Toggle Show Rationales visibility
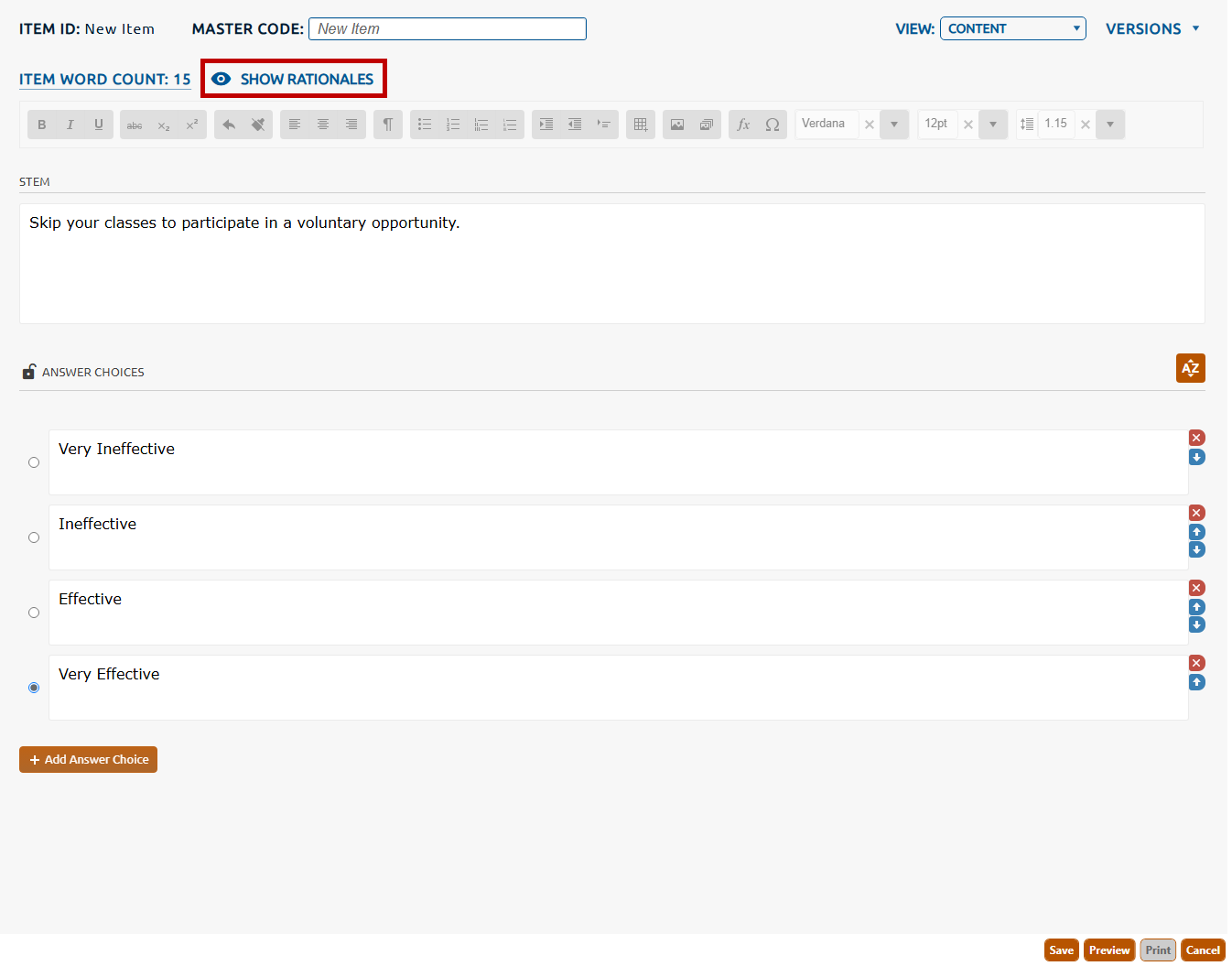Viewport: 1232px width, 966px height. pos(294,79)
